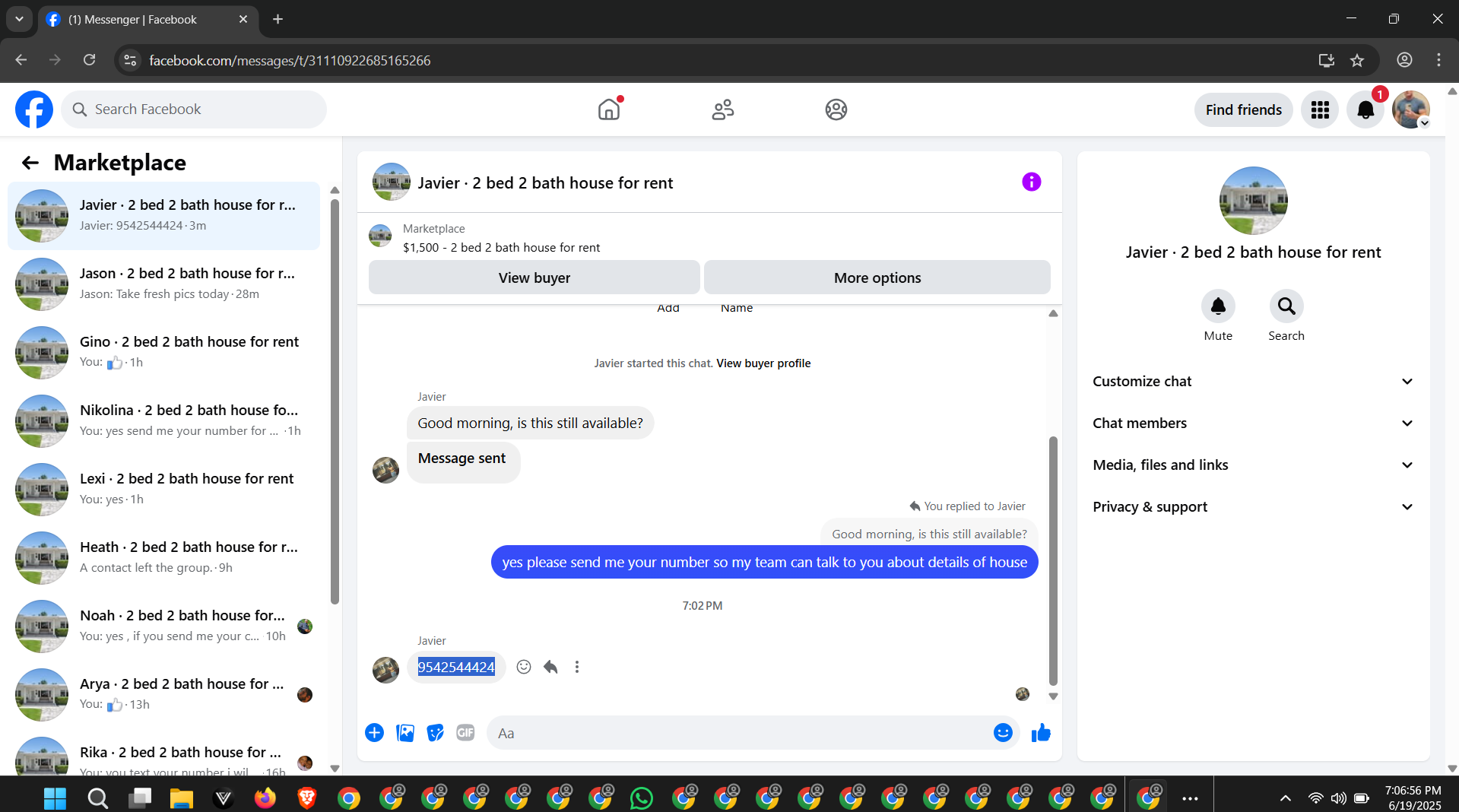Image resolution: width=1459 pixels, height=812 pixels.
Task: Open a new browser tab
Action: click(x=278, y=19)
